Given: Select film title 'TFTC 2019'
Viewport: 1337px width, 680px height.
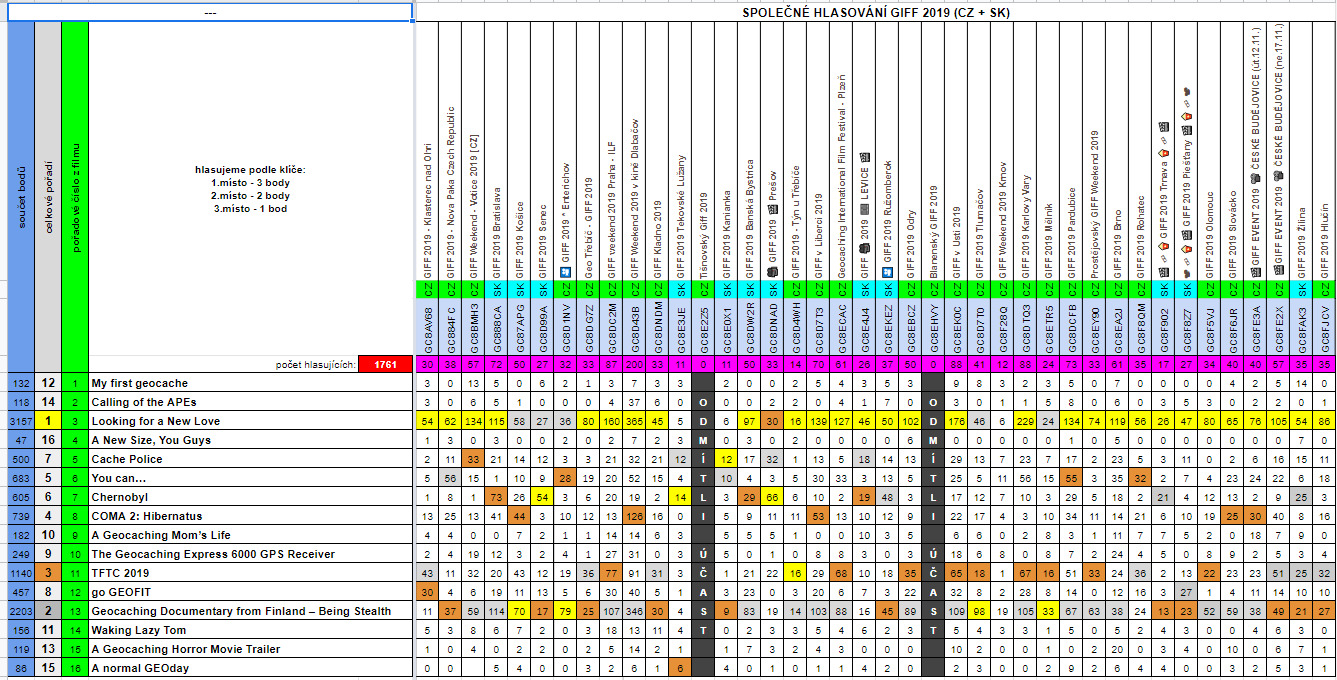Looking at the screenshot, I should [x=251, y=573].
